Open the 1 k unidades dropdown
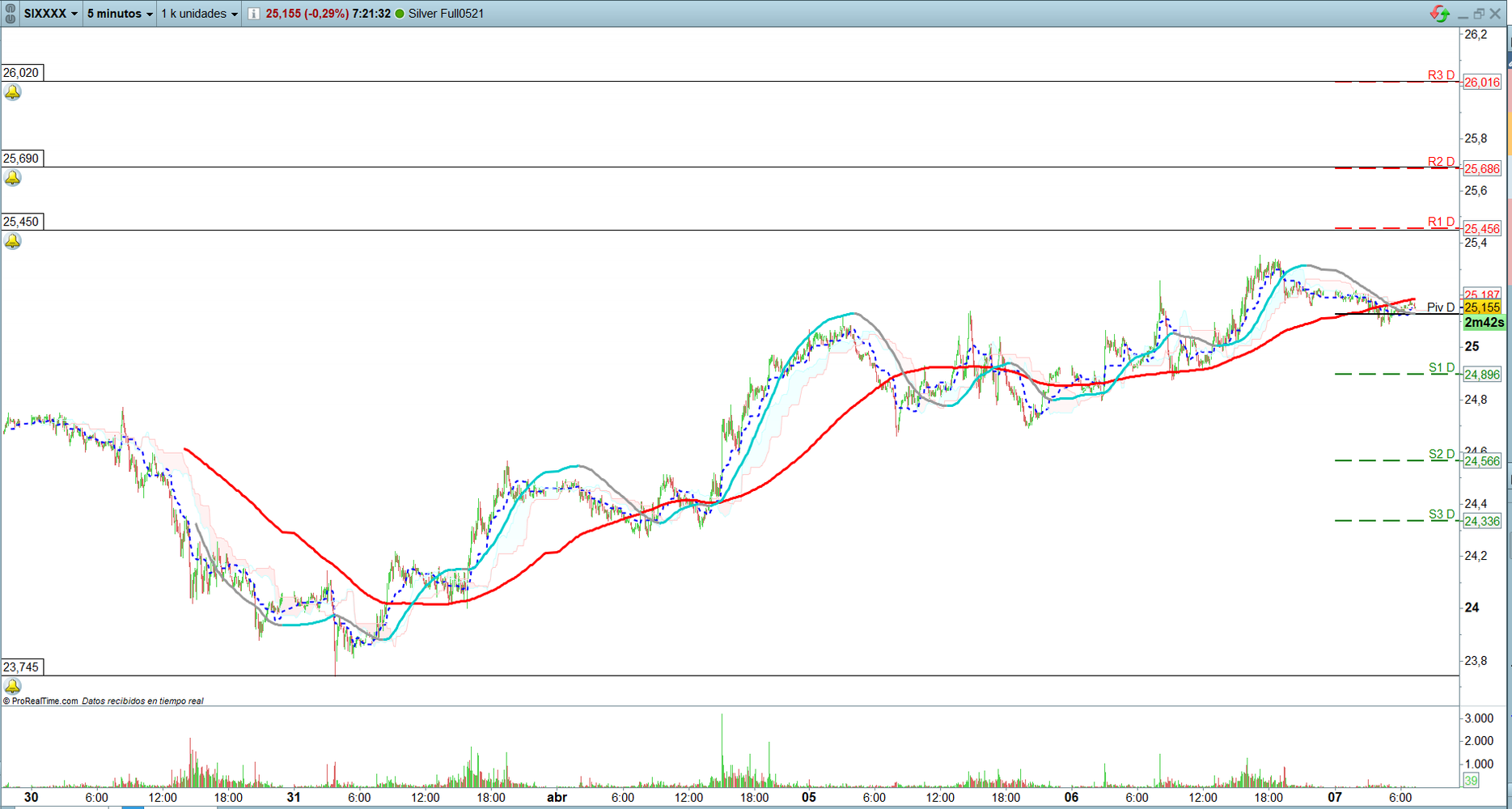1512x809 pixels. (x=199, y=14)
